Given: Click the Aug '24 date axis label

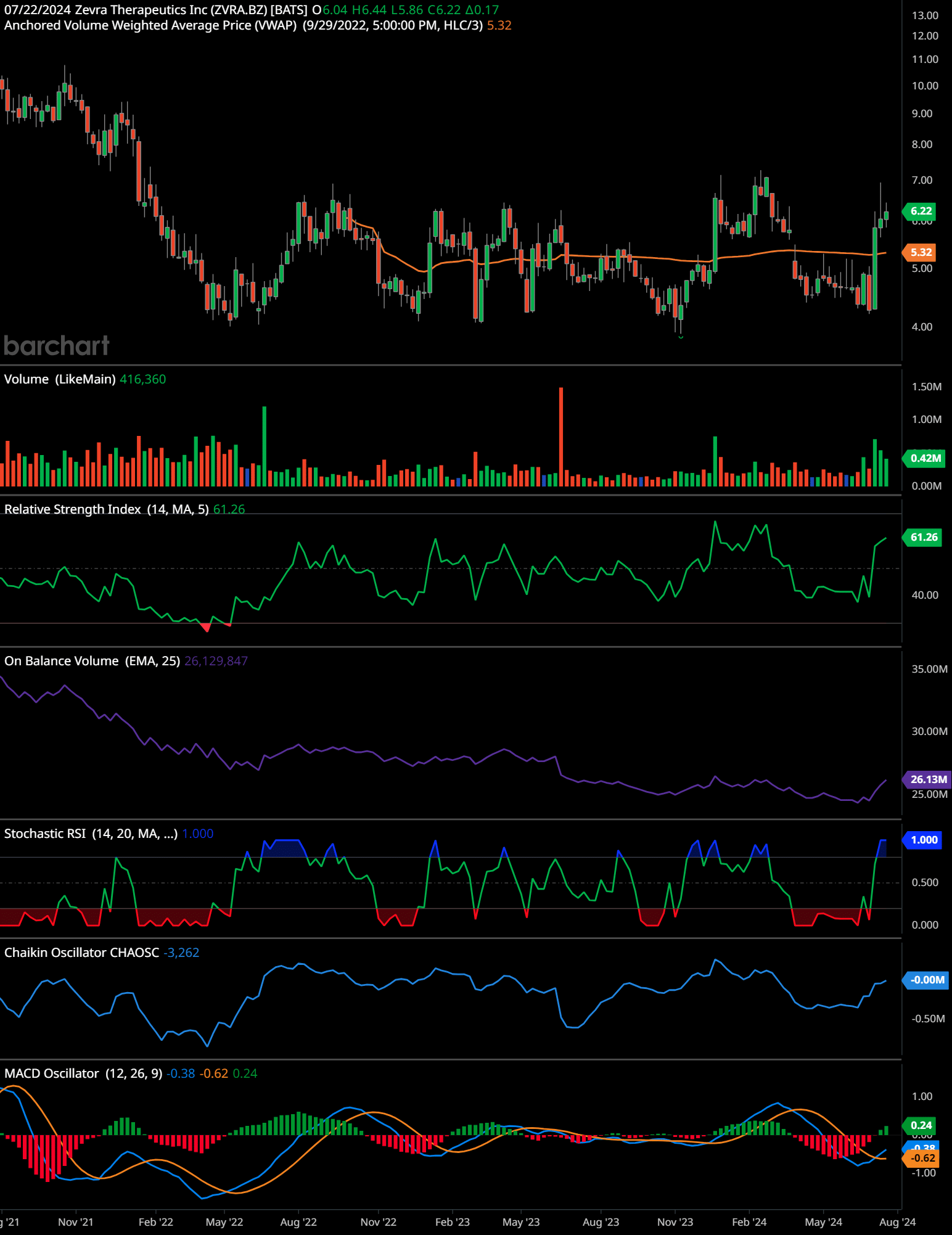Looking at the screenshot, I should [x=898, y=1222].
